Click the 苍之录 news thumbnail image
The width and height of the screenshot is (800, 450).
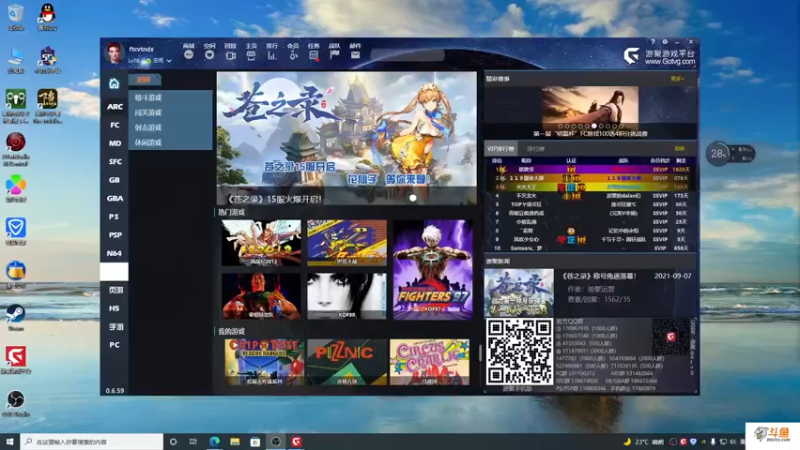click(x=519, y=292)
